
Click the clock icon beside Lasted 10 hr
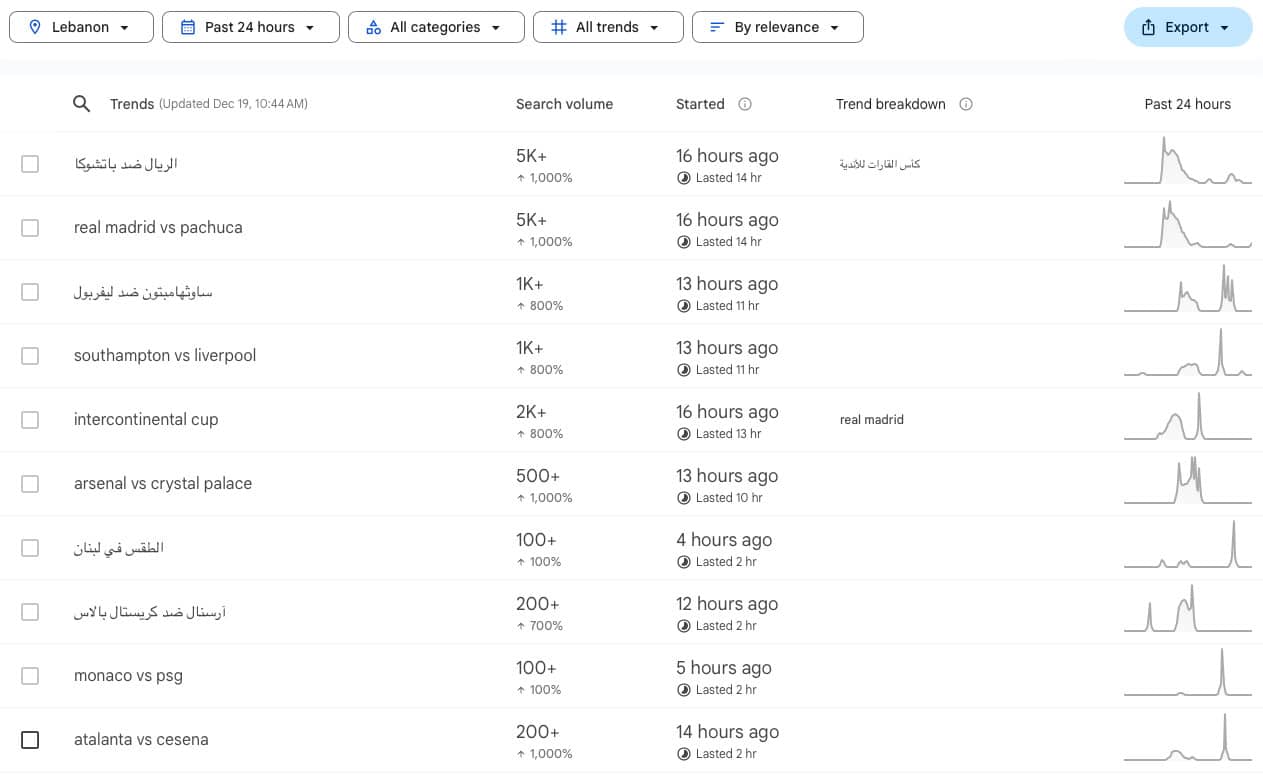pyautogui.click(x=684, y=498)
